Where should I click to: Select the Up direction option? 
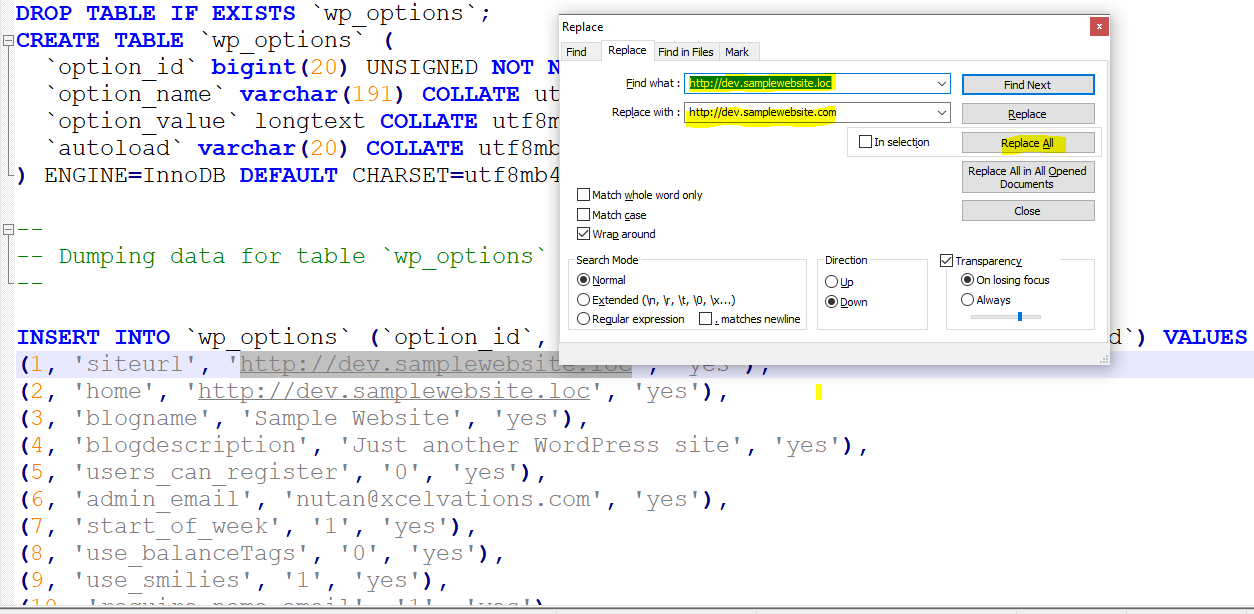click(x=839, y=282)
